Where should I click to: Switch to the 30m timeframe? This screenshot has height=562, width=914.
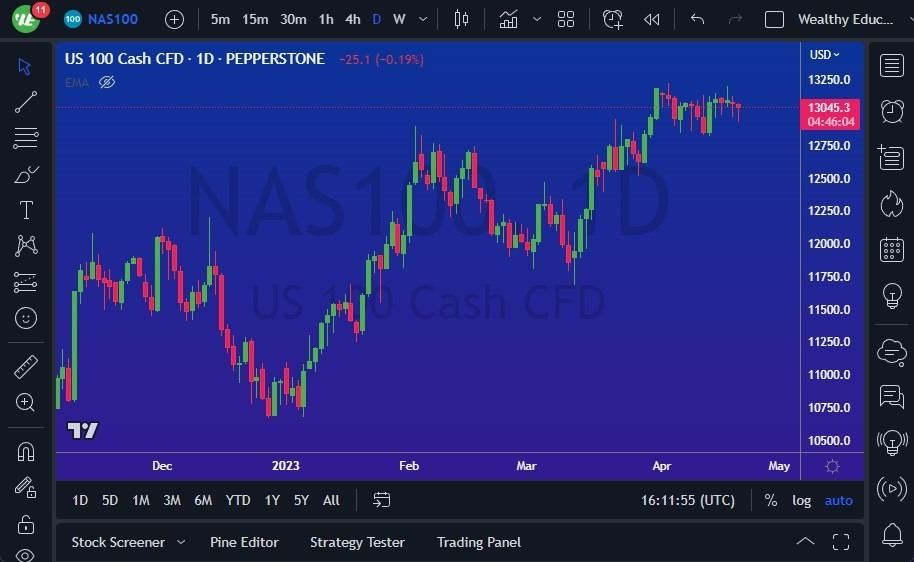click(293, 19)
